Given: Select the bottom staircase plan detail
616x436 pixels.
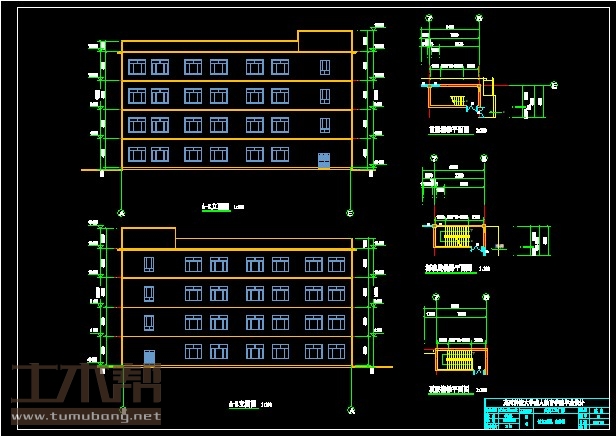Looking at the screenshot, I should pyautogui.click(x=459, y=359).
